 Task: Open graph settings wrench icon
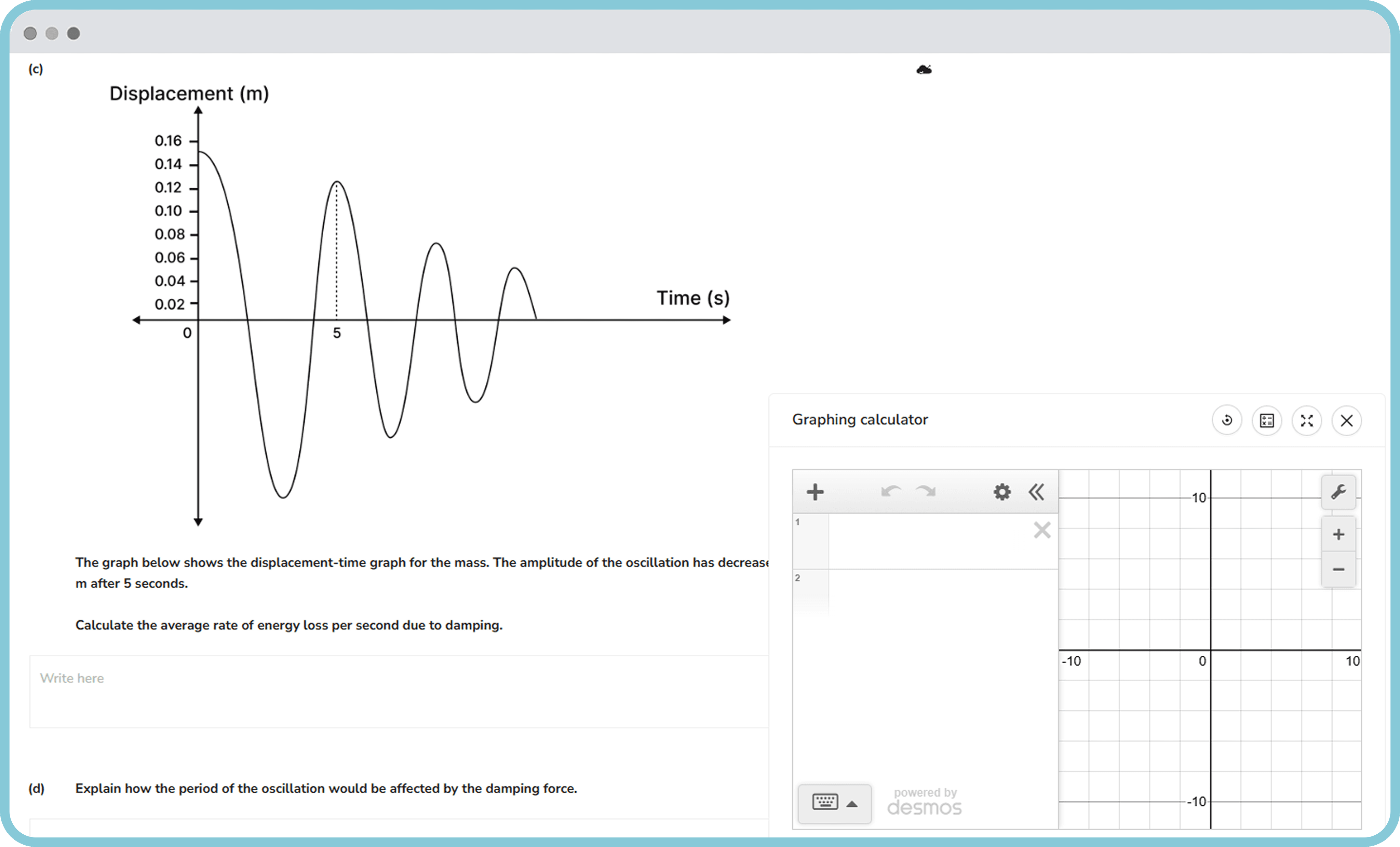pyautogui.click(x=1338, y=492)
